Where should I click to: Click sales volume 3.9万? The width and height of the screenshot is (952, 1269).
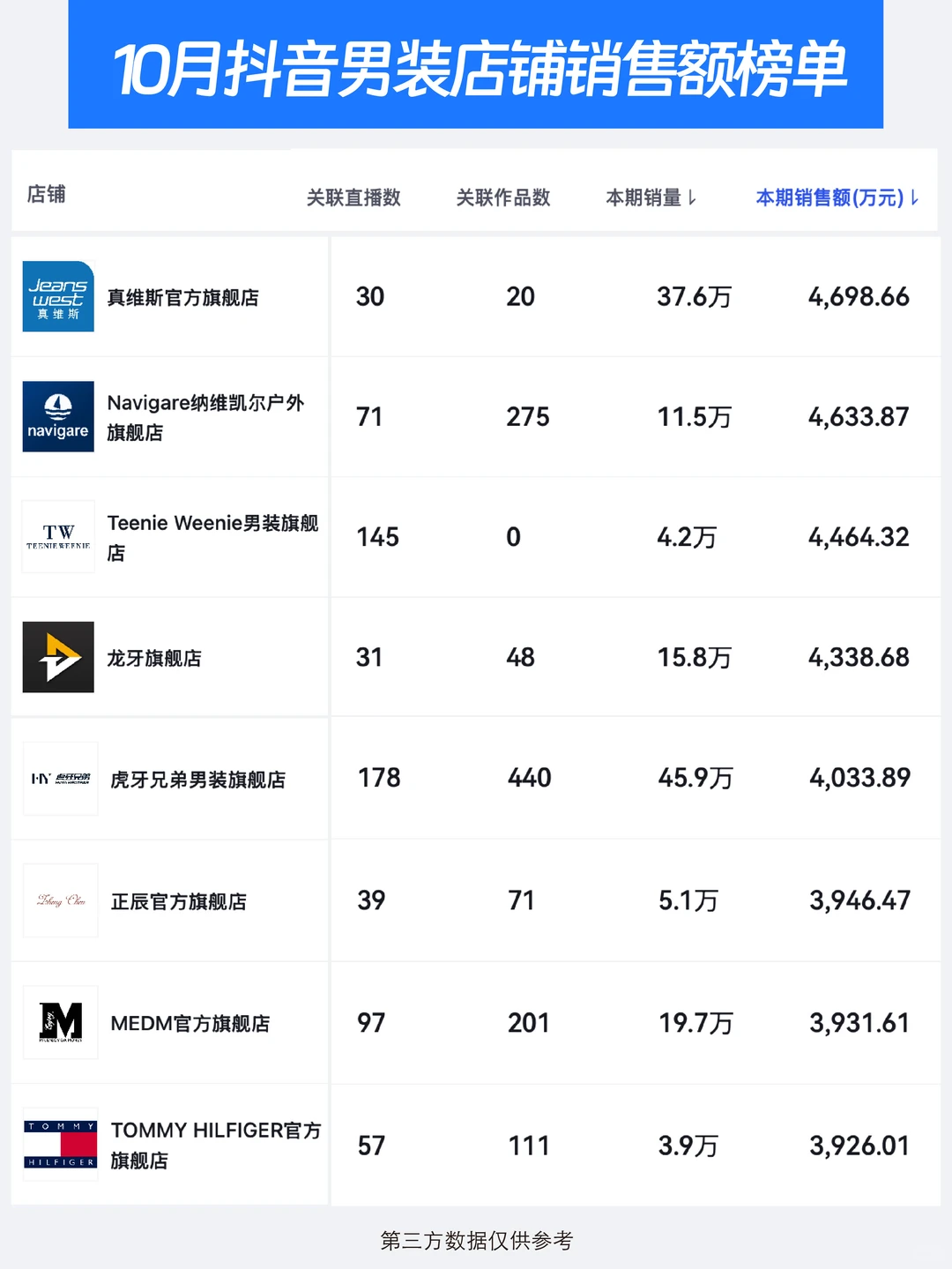click(688, 1146)
